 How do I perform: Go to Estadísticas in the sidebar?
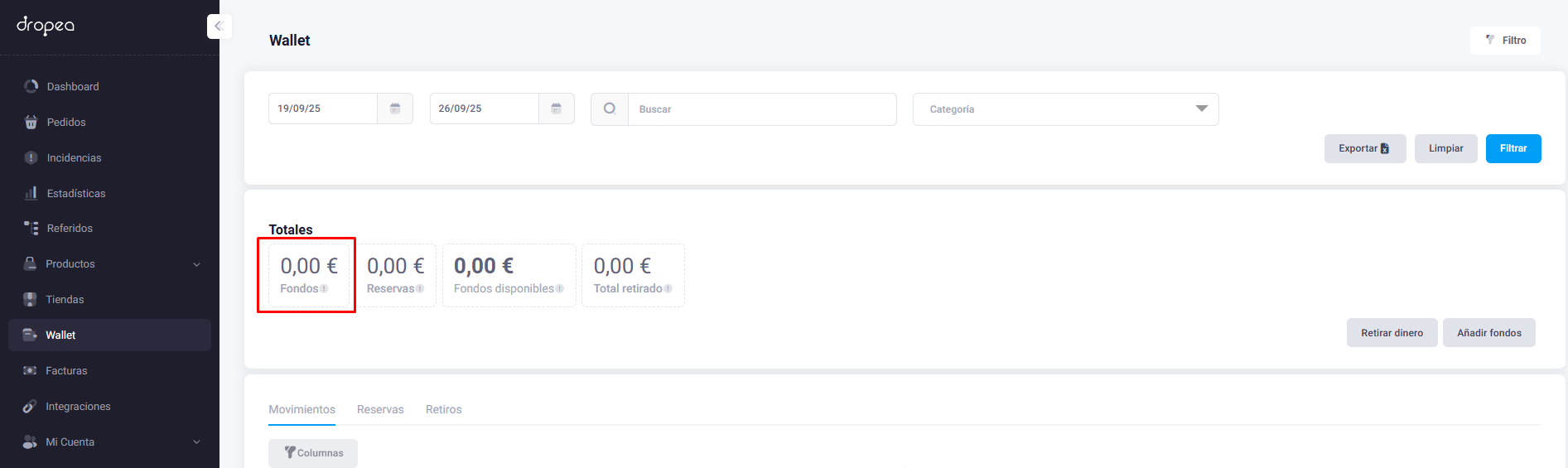76,194
